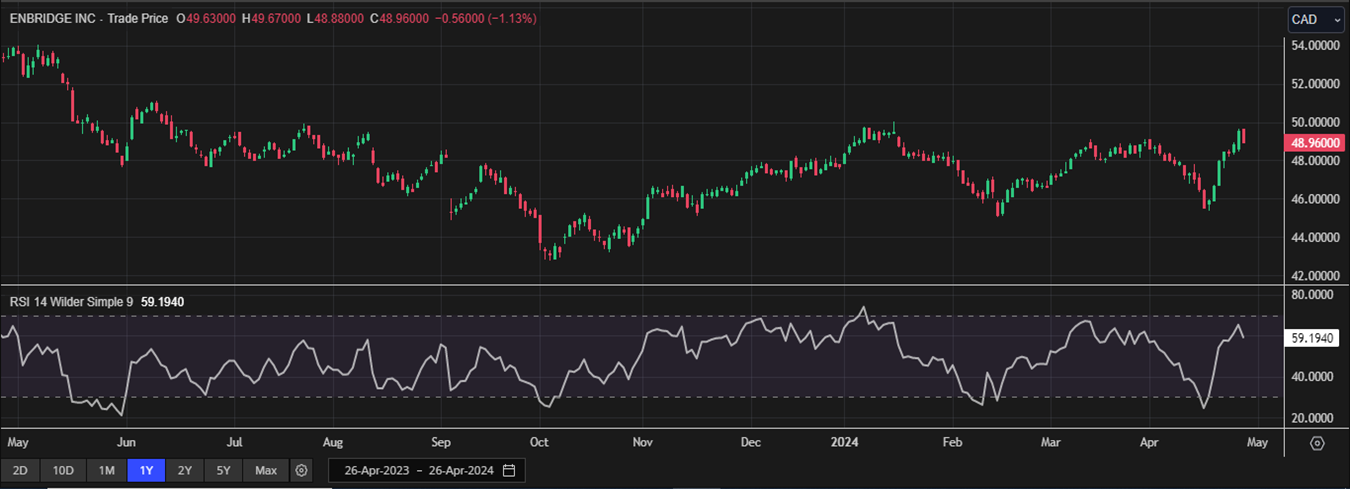This screenshot has height=489, width=1350.
Task: Open the calendar icon in date range
Action: point(509,470)
